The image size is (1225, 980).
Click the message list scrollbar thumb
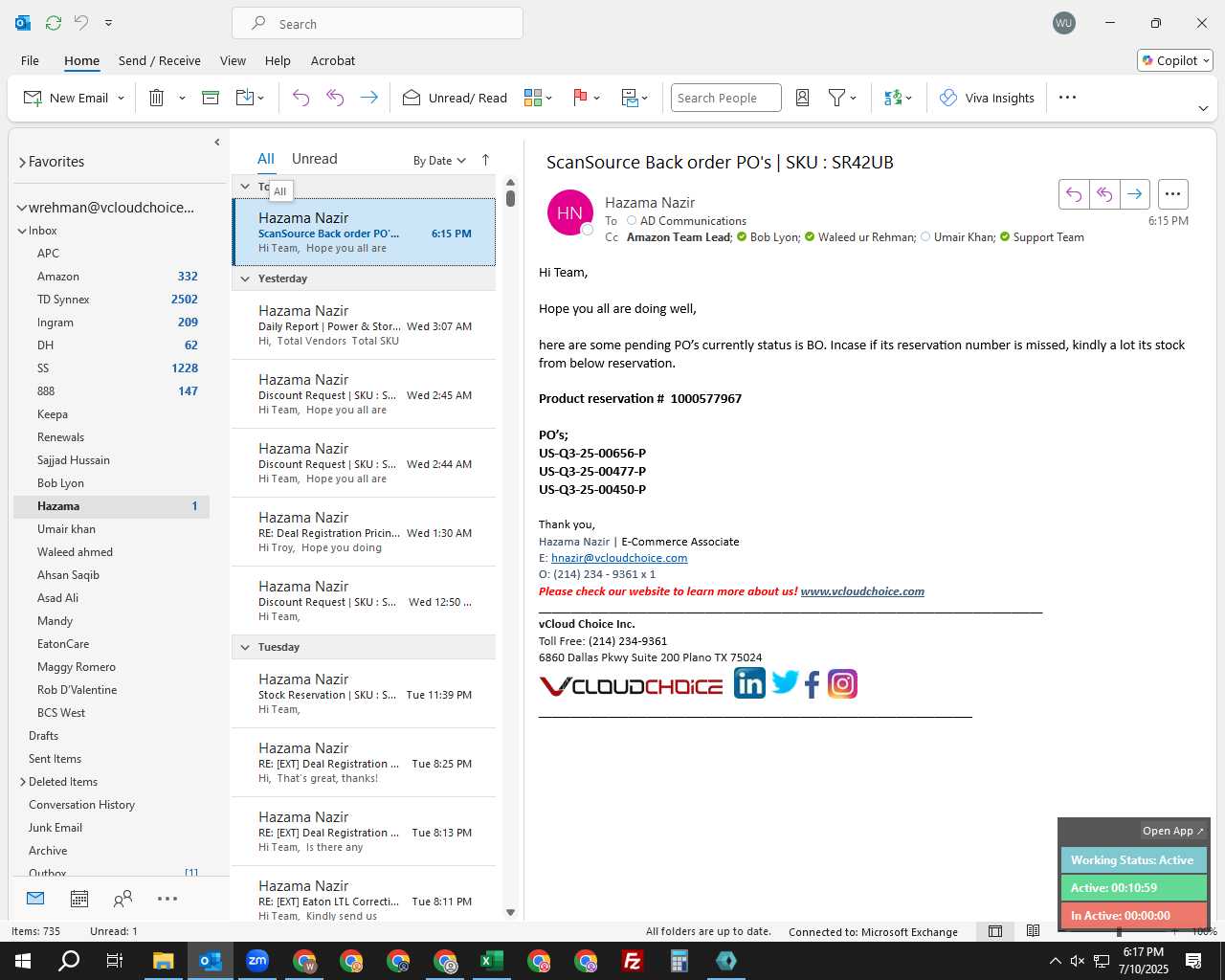pyautogui.click(x=510, y=198)
